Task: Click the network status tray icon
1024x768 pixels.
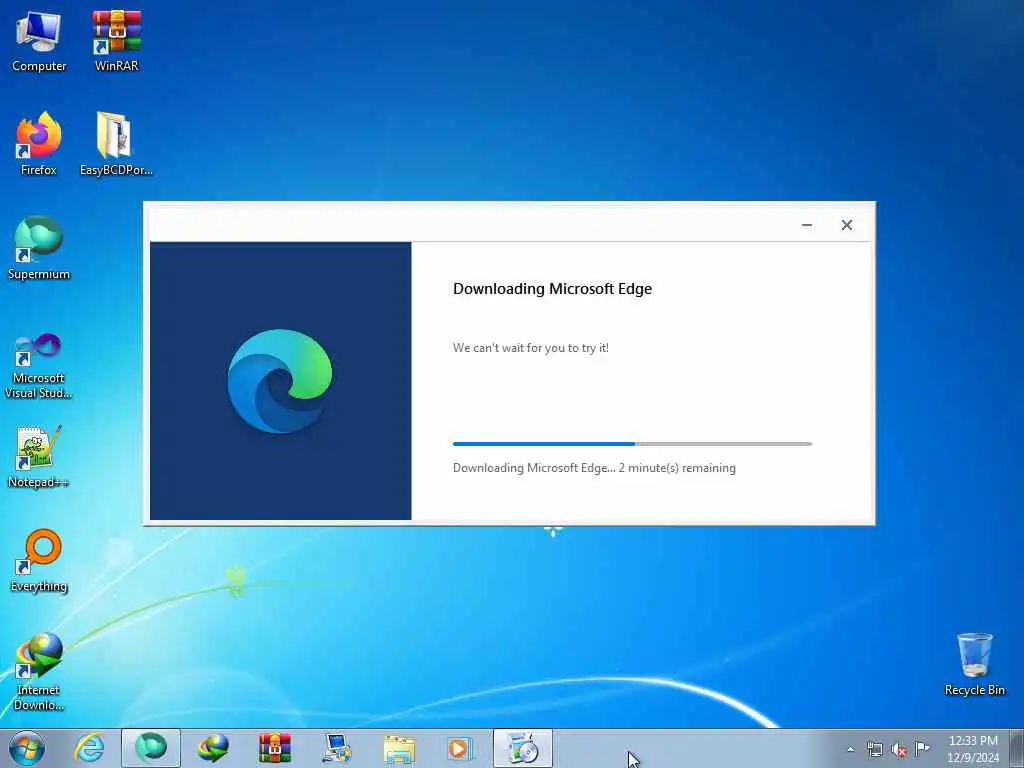Action: tap(874, 749)
